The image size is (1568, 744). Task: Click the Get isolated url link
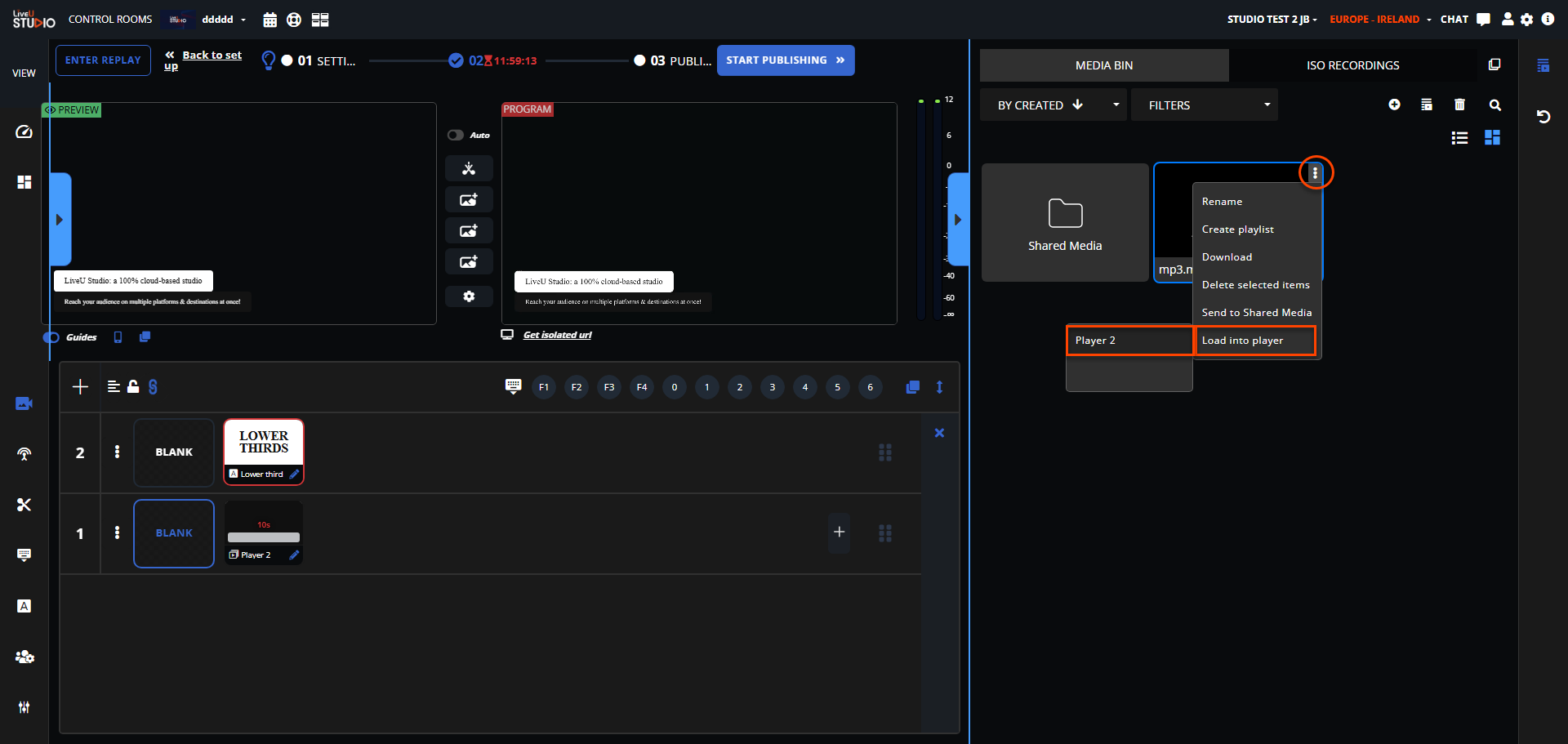pyautogui.click(x=557, y=335)
